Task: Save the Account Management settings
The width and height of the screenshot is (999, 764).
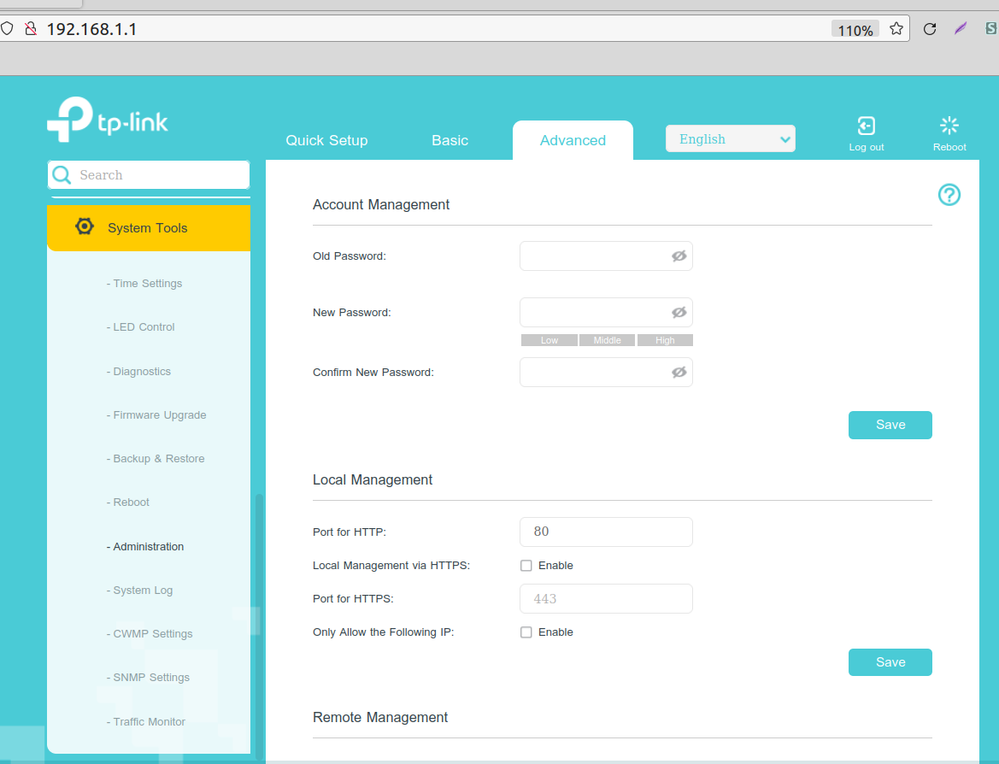Action: [x=890, y=425]
